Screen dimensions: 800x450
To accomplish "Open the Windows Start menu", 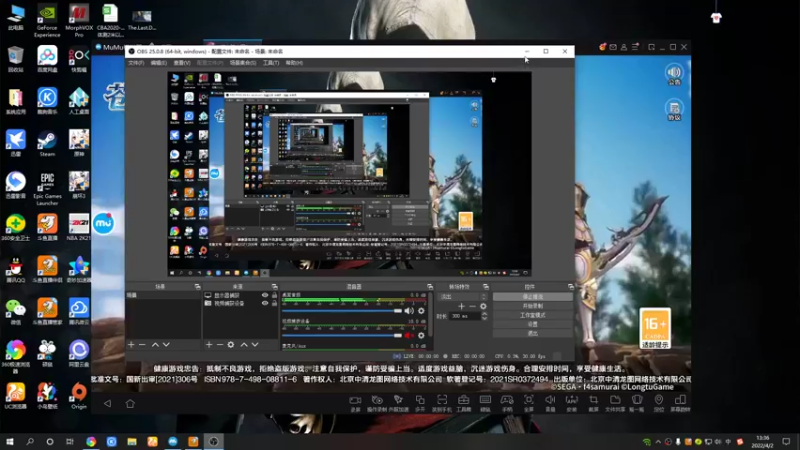I will (x=10, y=441).
